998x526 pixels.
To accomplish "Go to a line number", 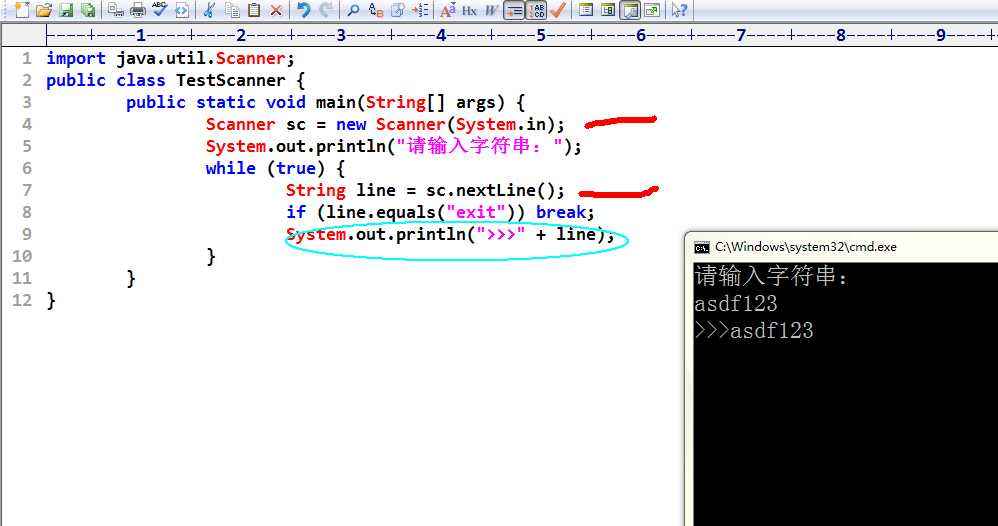I will pyautogui.click(x=420, y=10).
